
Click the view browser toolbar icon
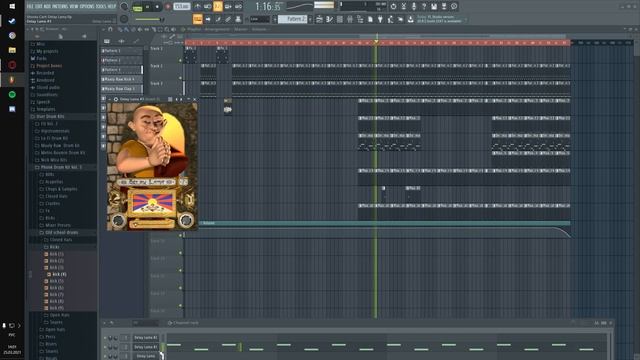click(360, 19)
